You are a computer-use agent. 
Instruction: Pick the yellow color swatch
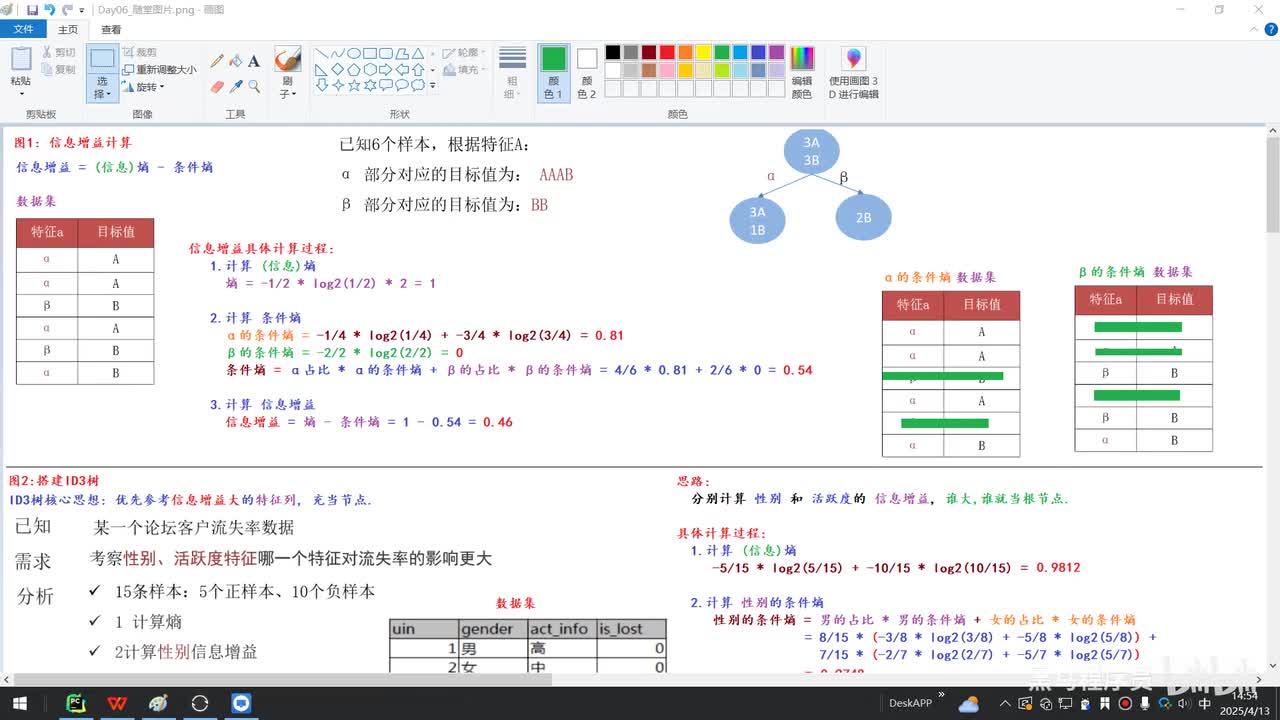pyautogui.click(x=704, y=52)
